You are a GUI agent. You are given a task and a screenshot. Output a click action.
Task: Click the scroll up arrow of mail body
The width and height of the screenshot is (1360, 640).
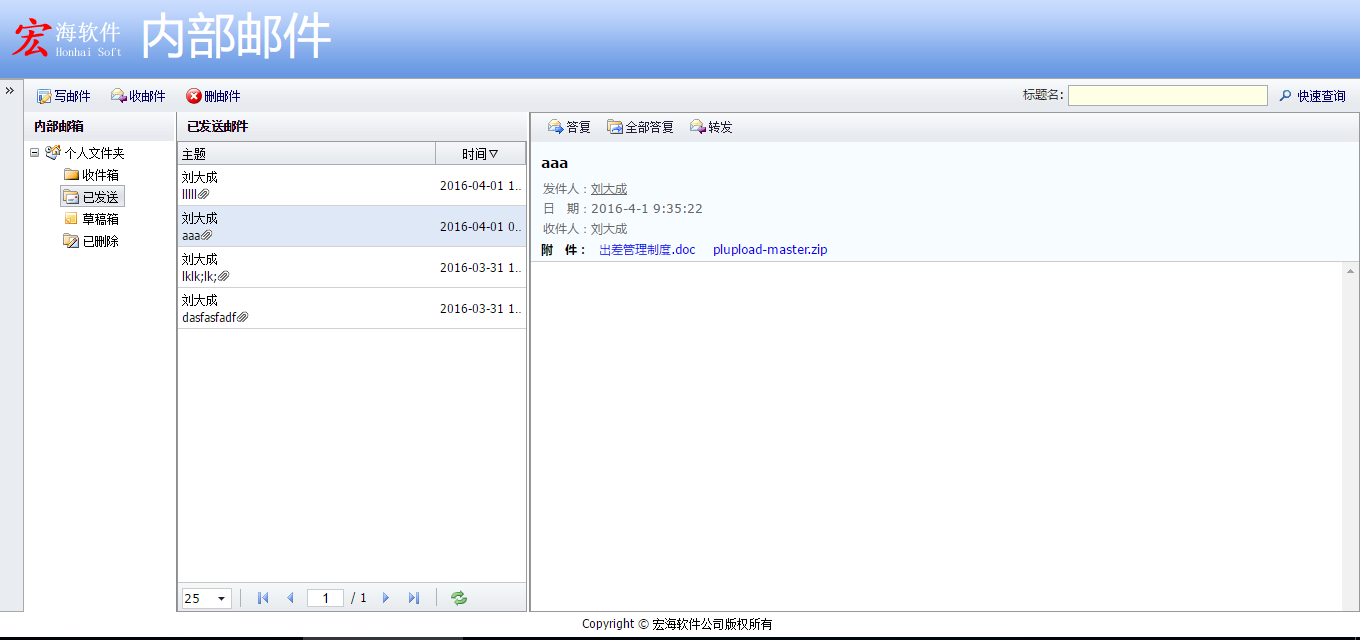tap(1350, 271)
